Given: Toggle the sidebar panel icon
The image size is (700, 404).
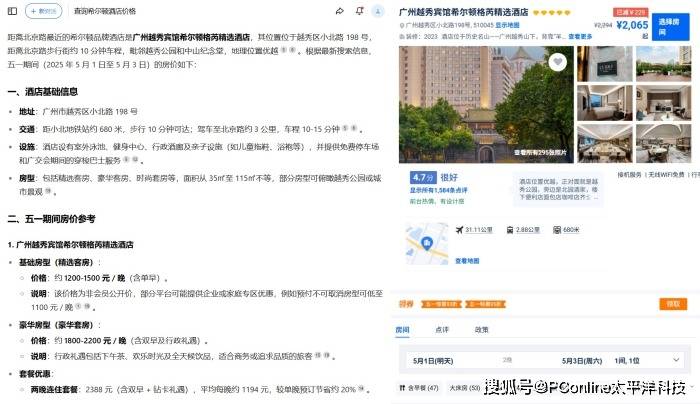Looking at the screenshot, I should [x=12, y=11].
